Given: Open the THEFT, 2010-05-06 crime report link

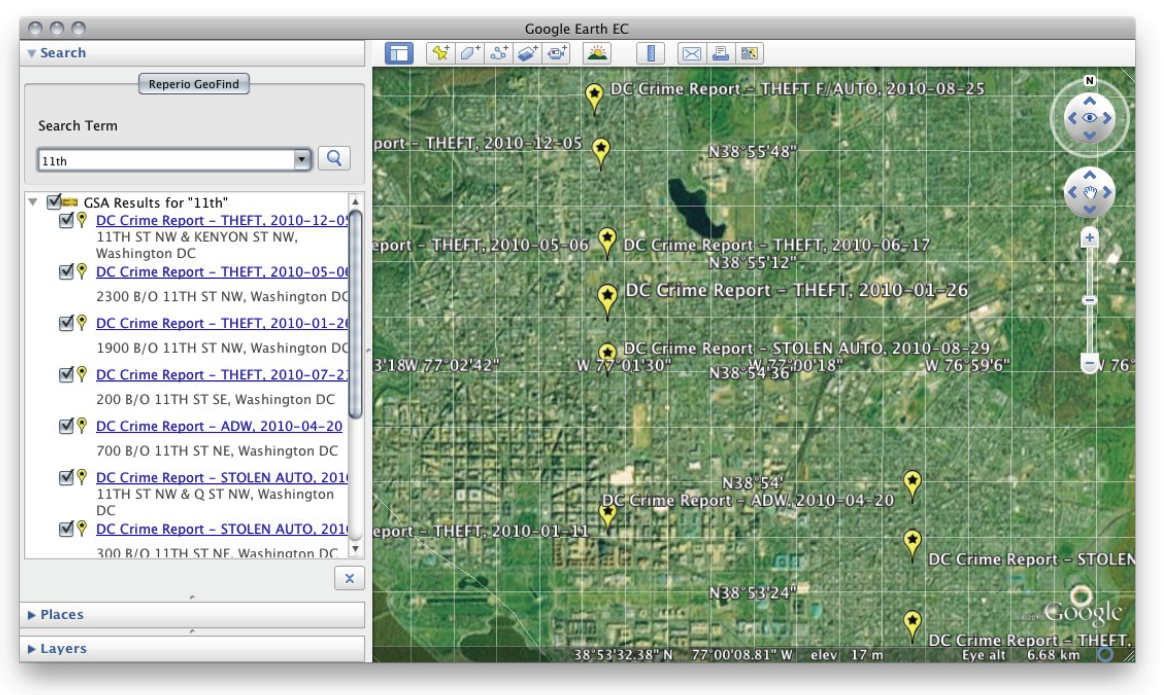Looking at the screenshot, I should (x=222, y=272).
